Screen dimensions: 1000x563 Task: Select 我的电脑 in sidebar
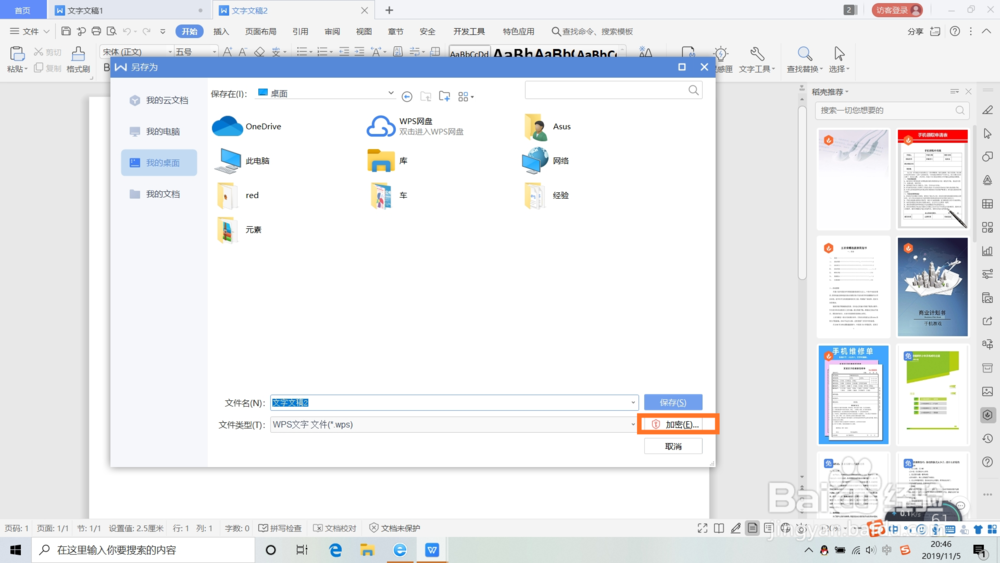click(159, 131)
